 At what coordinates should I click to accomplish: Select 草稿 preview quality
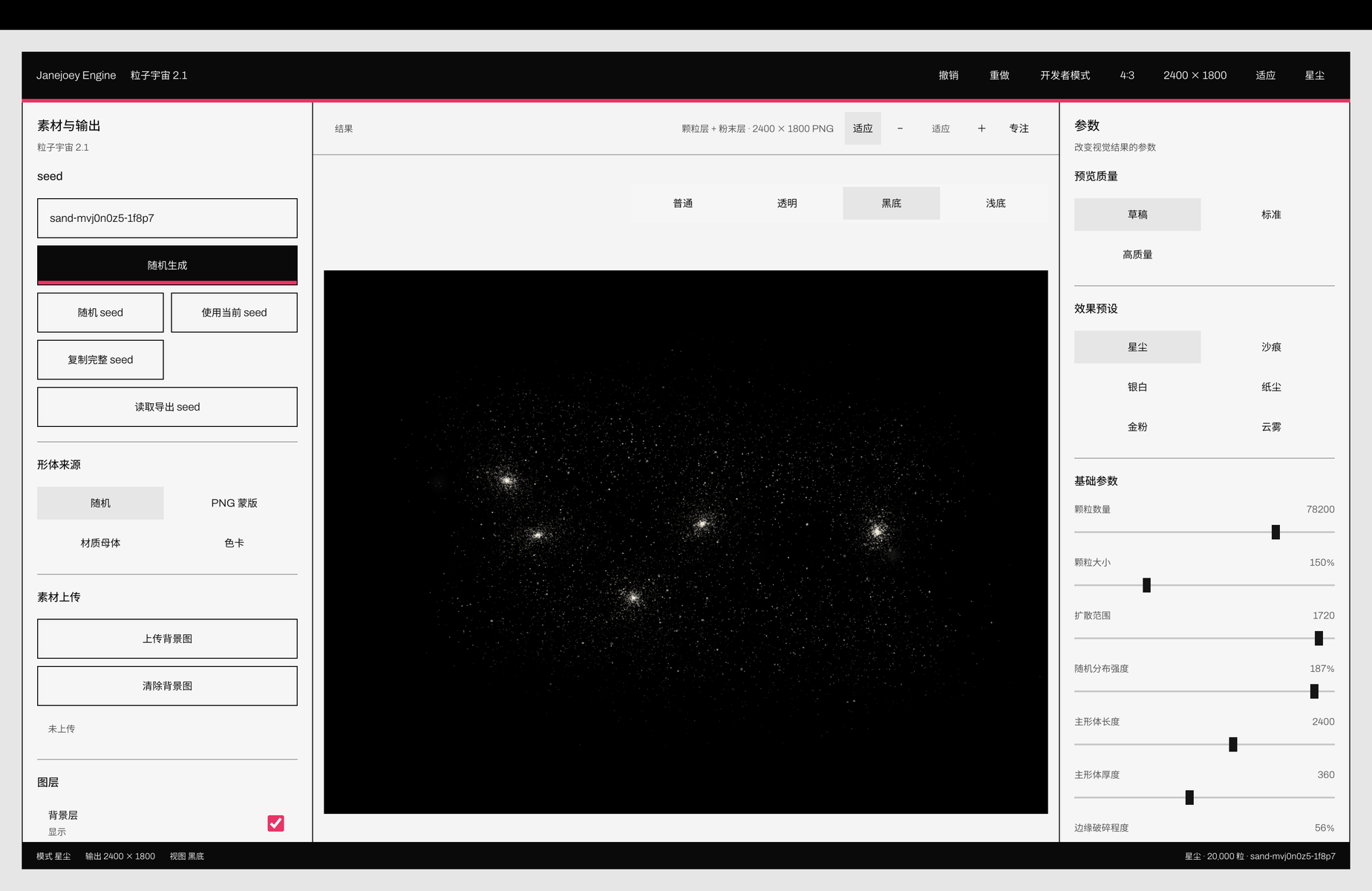tap(1137, 215)
